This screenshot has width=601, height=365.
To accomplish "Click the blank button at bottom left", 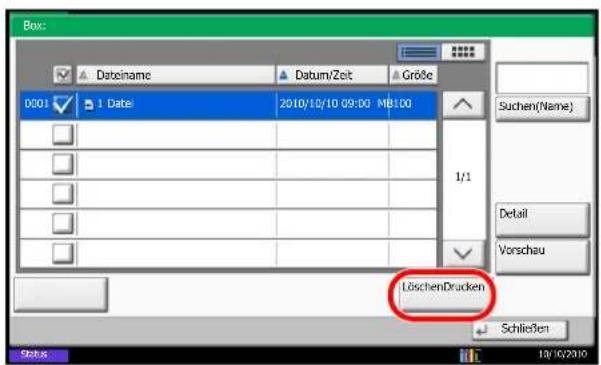I will pyautogui.click(x=61, y=294).
